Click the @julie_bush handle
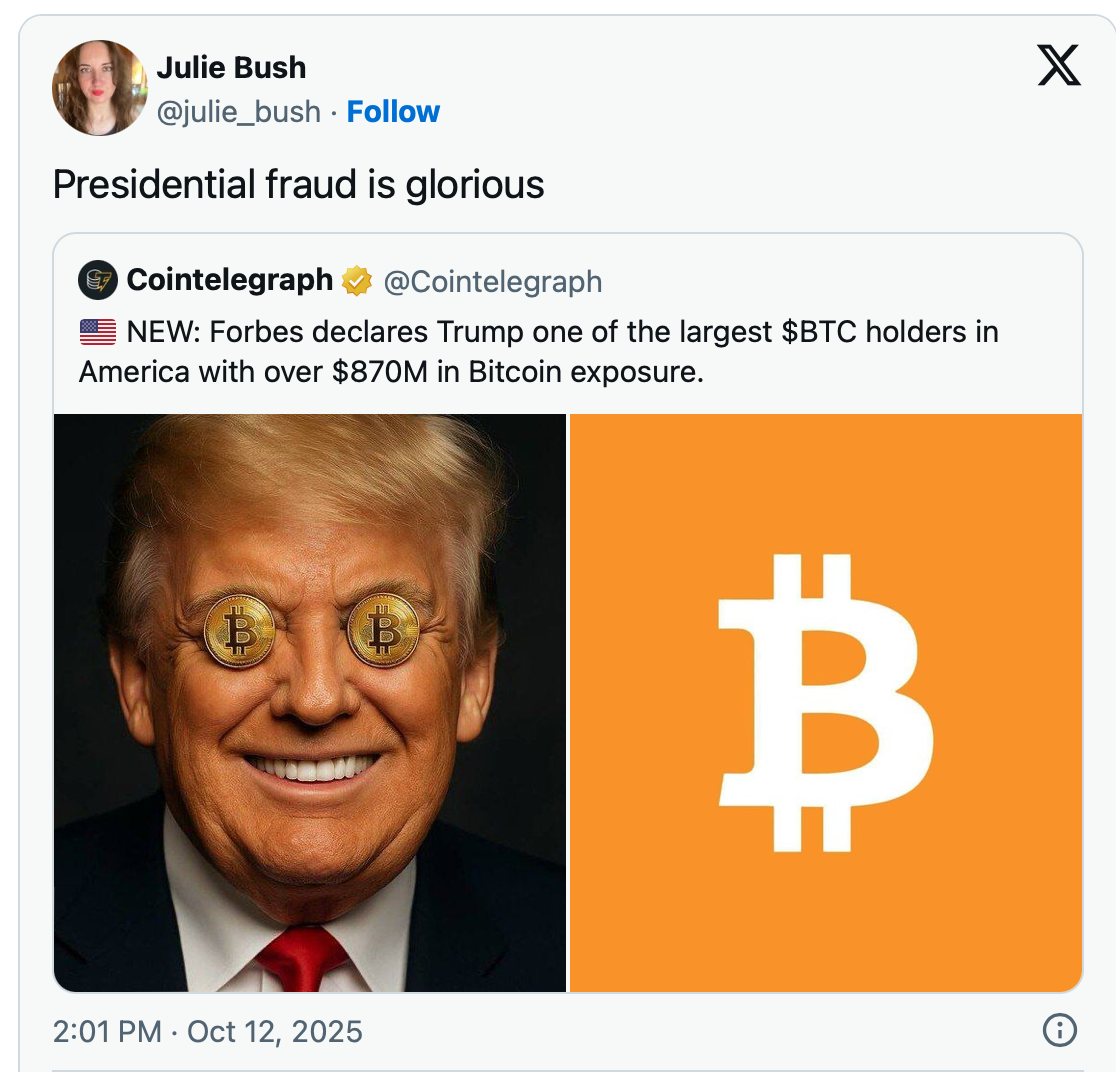 pyautogui.click(x=238, y=111)
